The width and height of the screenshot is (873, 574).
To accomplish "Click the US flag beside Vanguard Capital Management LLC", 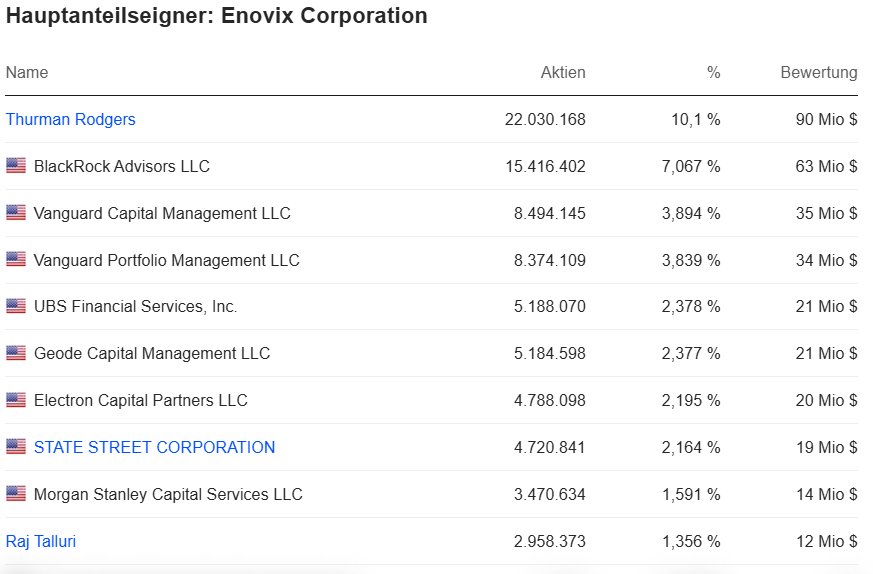I will pos(16,212).
